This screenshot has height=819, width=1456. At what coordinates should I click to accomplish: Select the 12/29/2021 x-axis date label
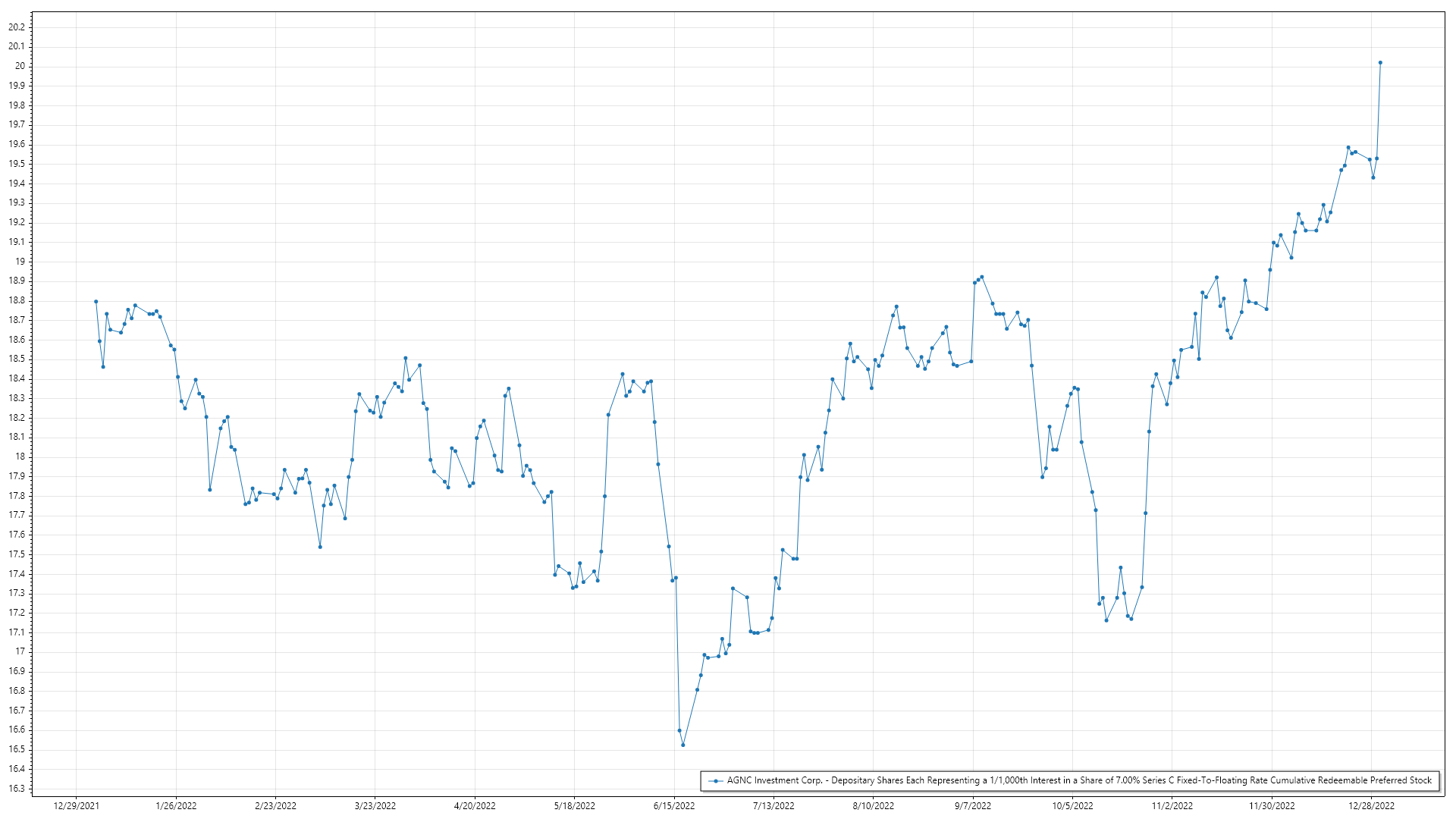click(x=76, y=806)
